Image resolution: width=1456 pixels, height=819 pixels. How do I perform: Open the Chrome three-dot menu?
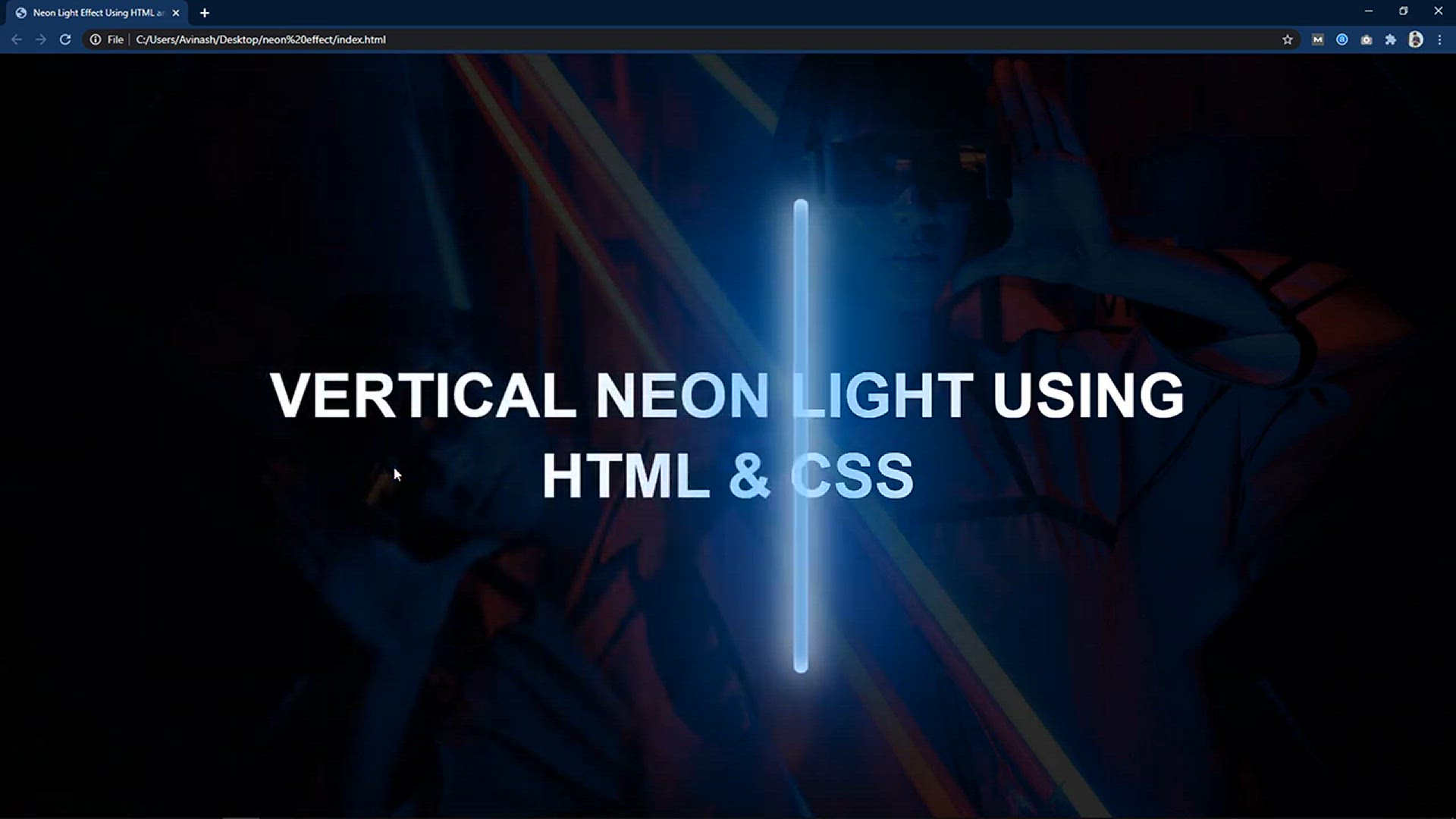pos(1440,39)
